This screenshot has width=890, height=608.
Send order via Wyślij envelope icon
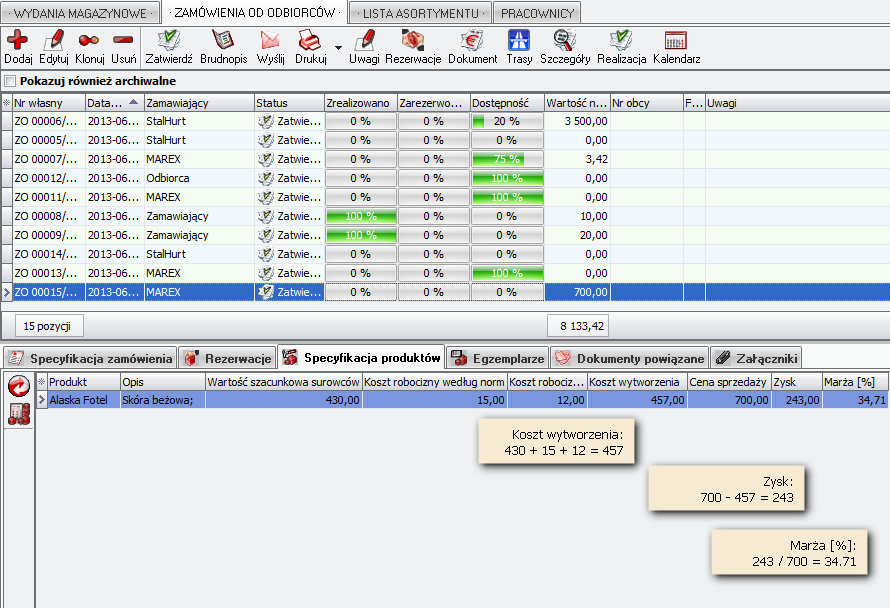[x=270, y=41]
